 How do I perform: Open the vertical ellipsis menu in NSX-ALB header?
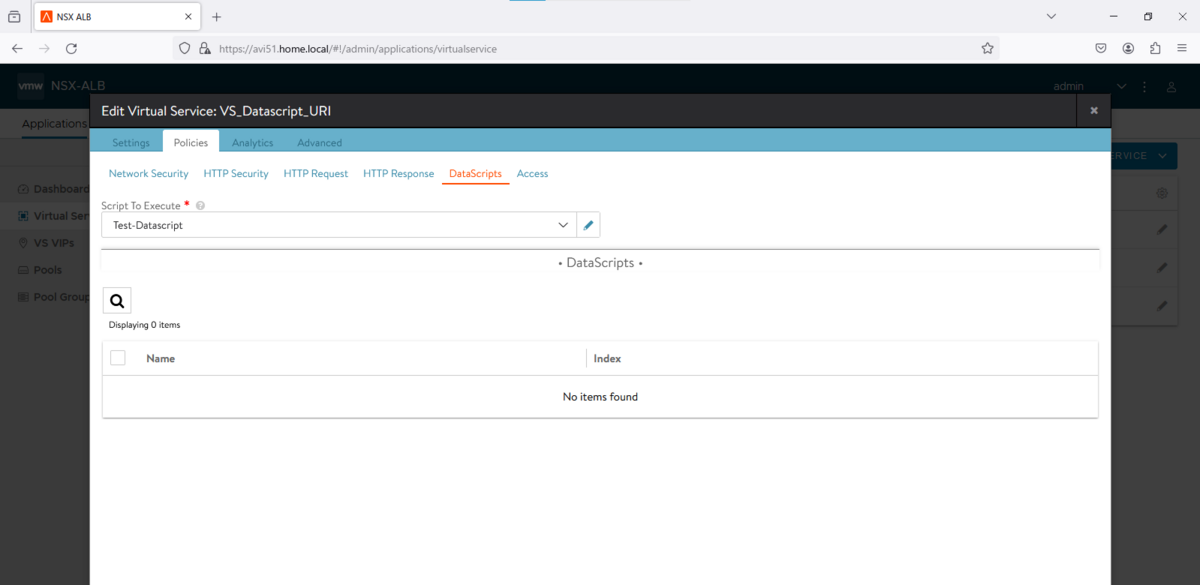(x=1145, y=87)
